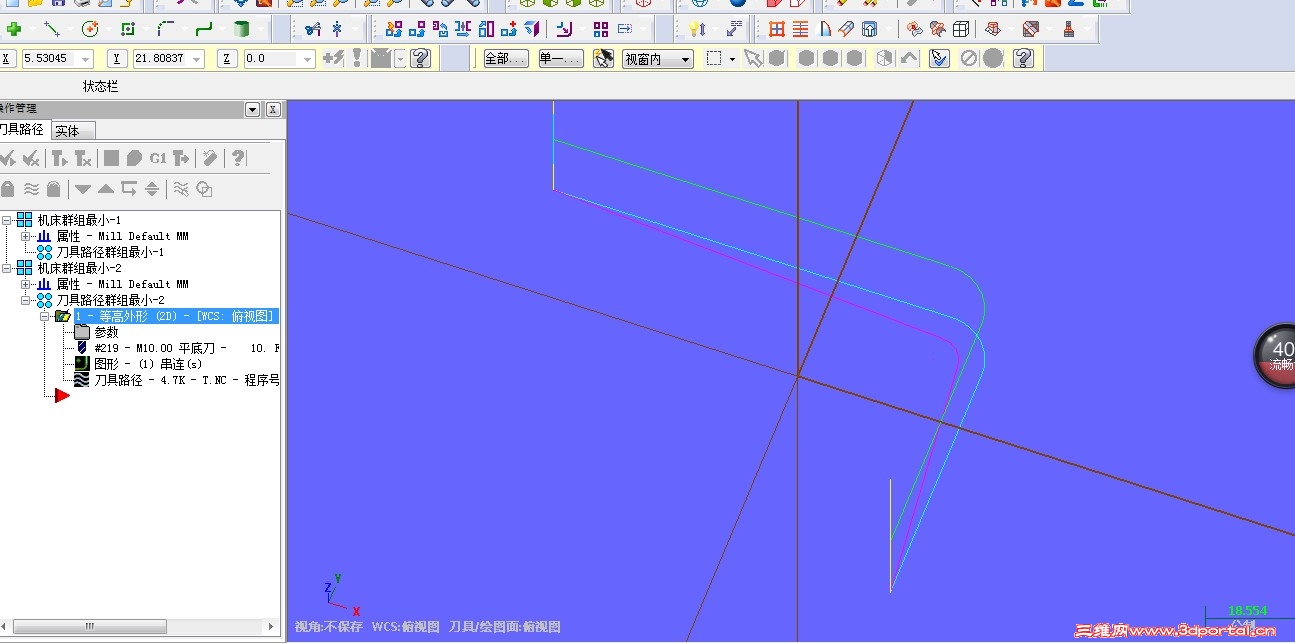This screenshot has width=1295, height=644.
Task: Click the X coordinate label button
Action: [x=8, y=59]
